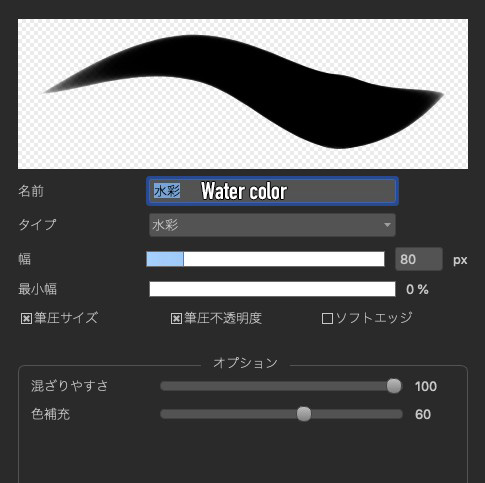The height and width of the screenshot is (483, 485).
Task: Click the 混ざりやすさ slider handle
Action: tap(394, 386)
